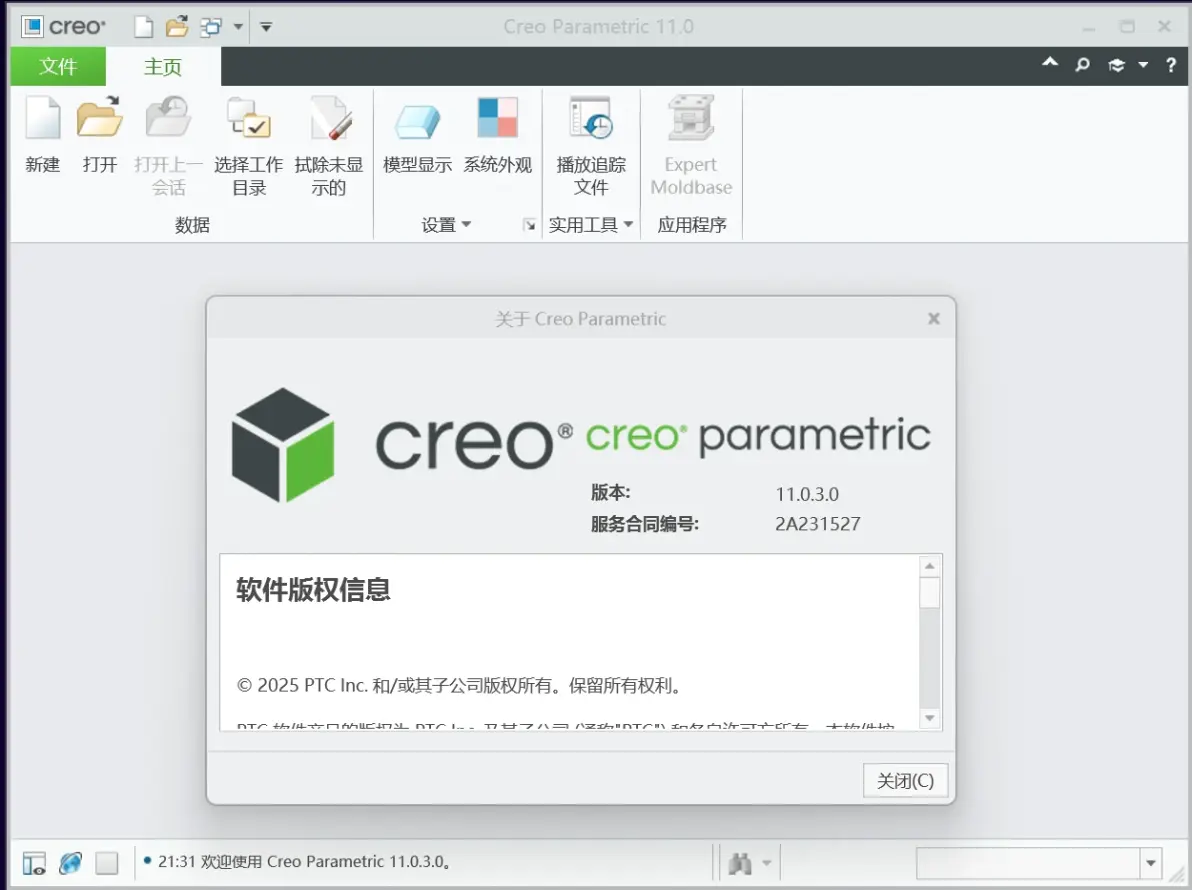
Task: Click the binoculars find icon
Action: point(740,863)
